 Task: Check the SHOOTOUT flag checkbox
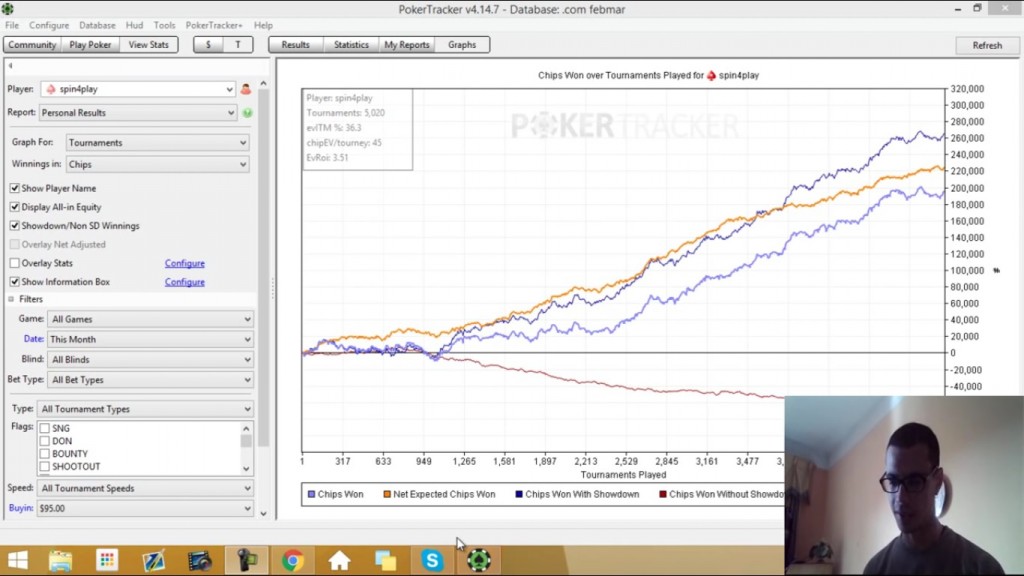point(44,466)
